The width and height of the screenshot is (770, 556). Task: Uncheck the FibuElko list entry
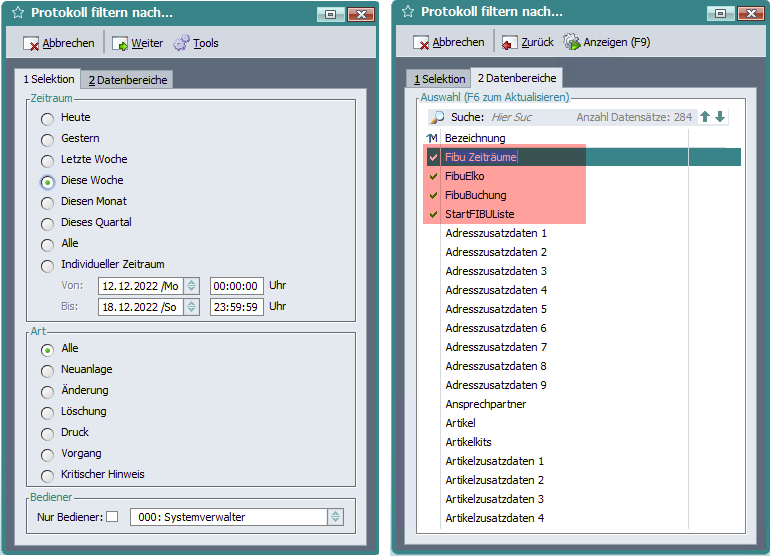click(433, 176)
